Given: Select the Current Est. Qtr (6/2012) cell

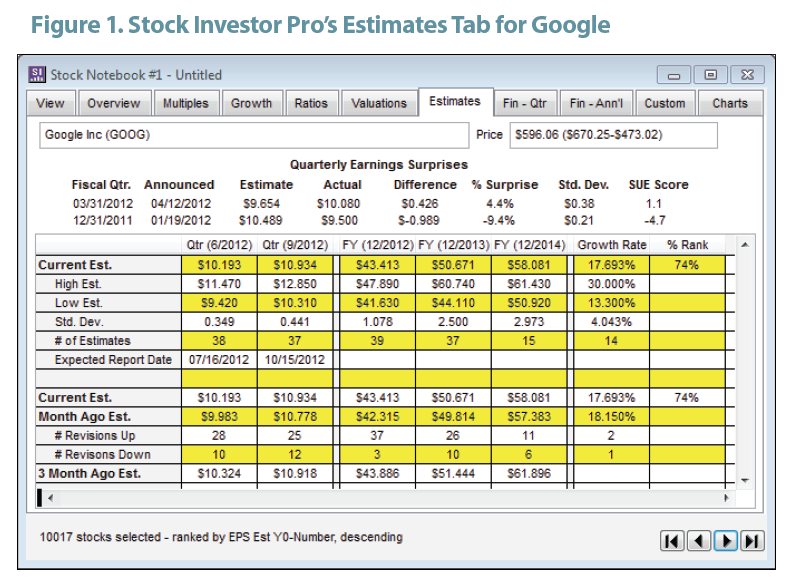Looking at the screenshot, I should tap(219, 265).
